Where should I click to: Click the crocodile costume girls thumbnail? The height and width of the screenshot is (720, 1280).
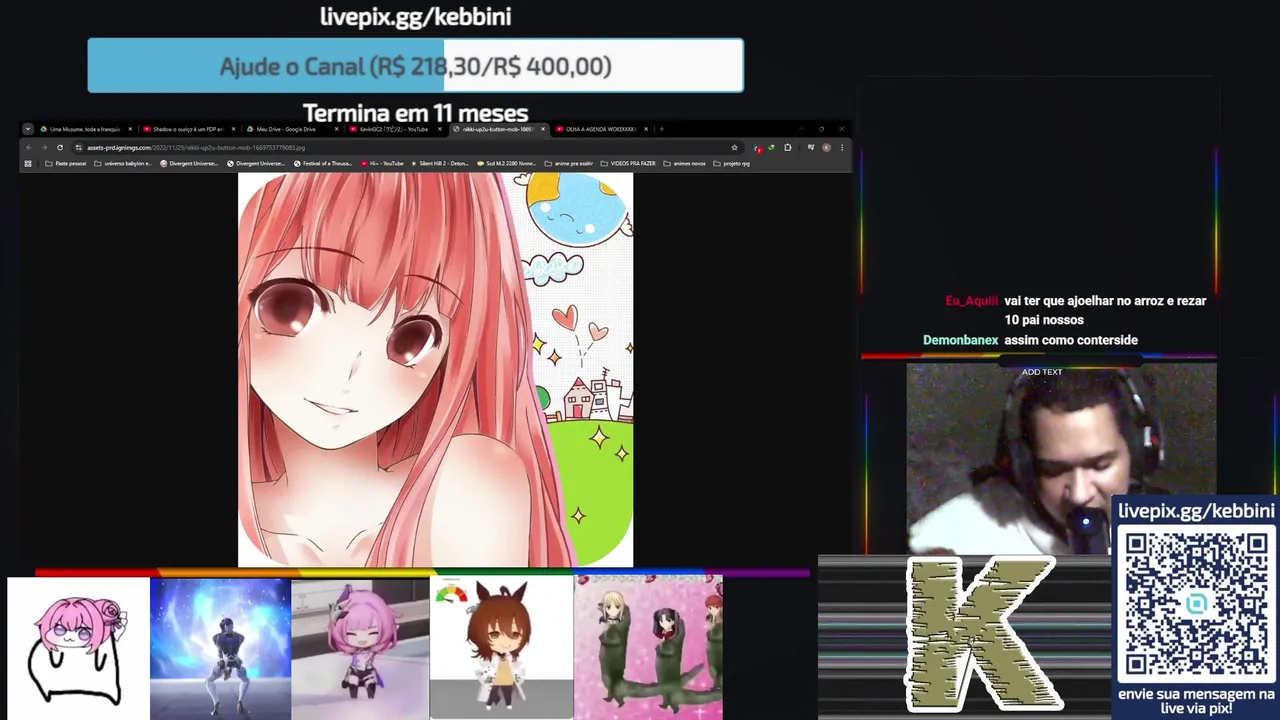coord(648,648)
